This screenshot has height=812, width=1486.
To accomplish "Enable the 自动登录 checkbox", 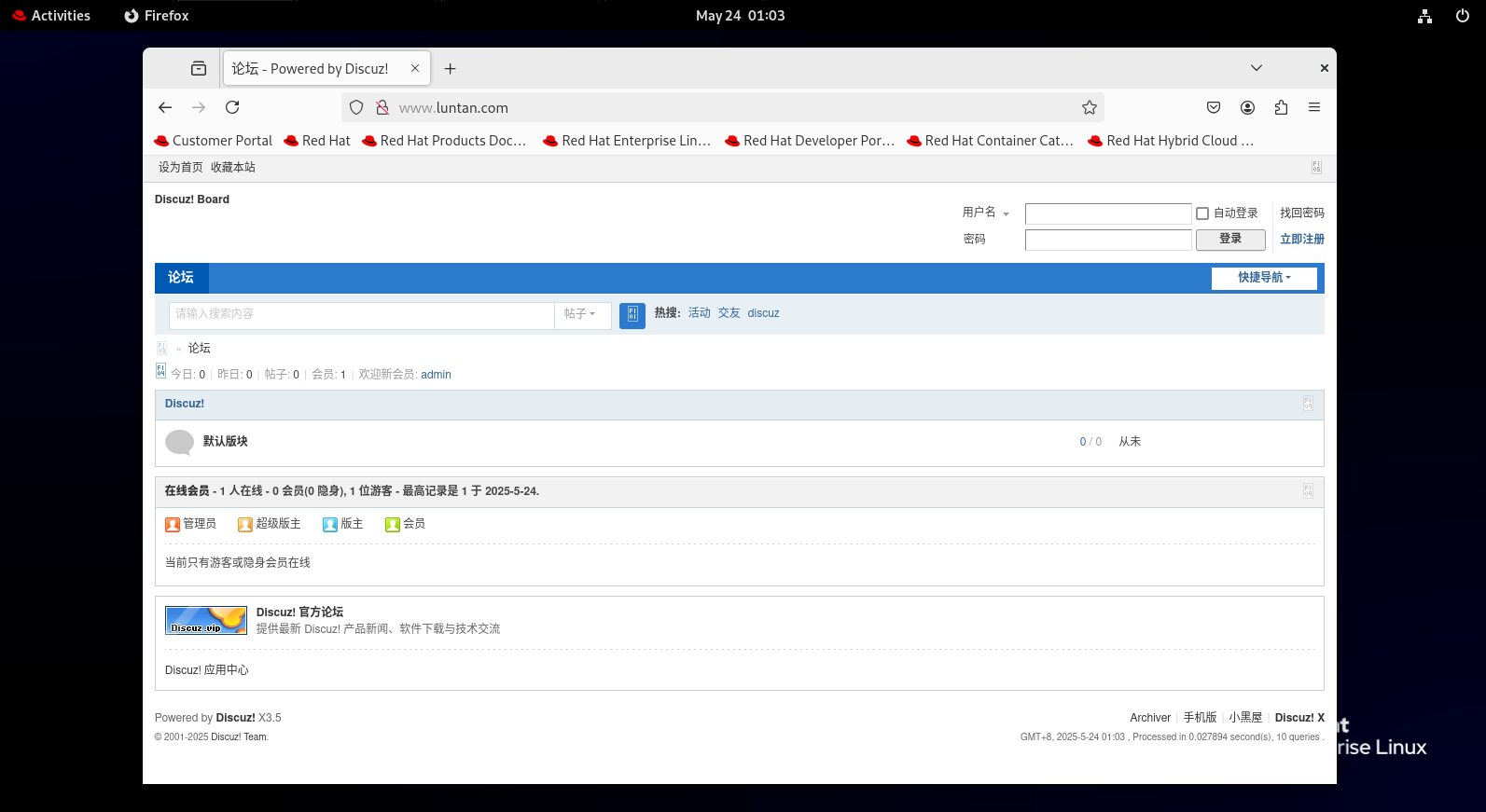I will coord(1202,213).
